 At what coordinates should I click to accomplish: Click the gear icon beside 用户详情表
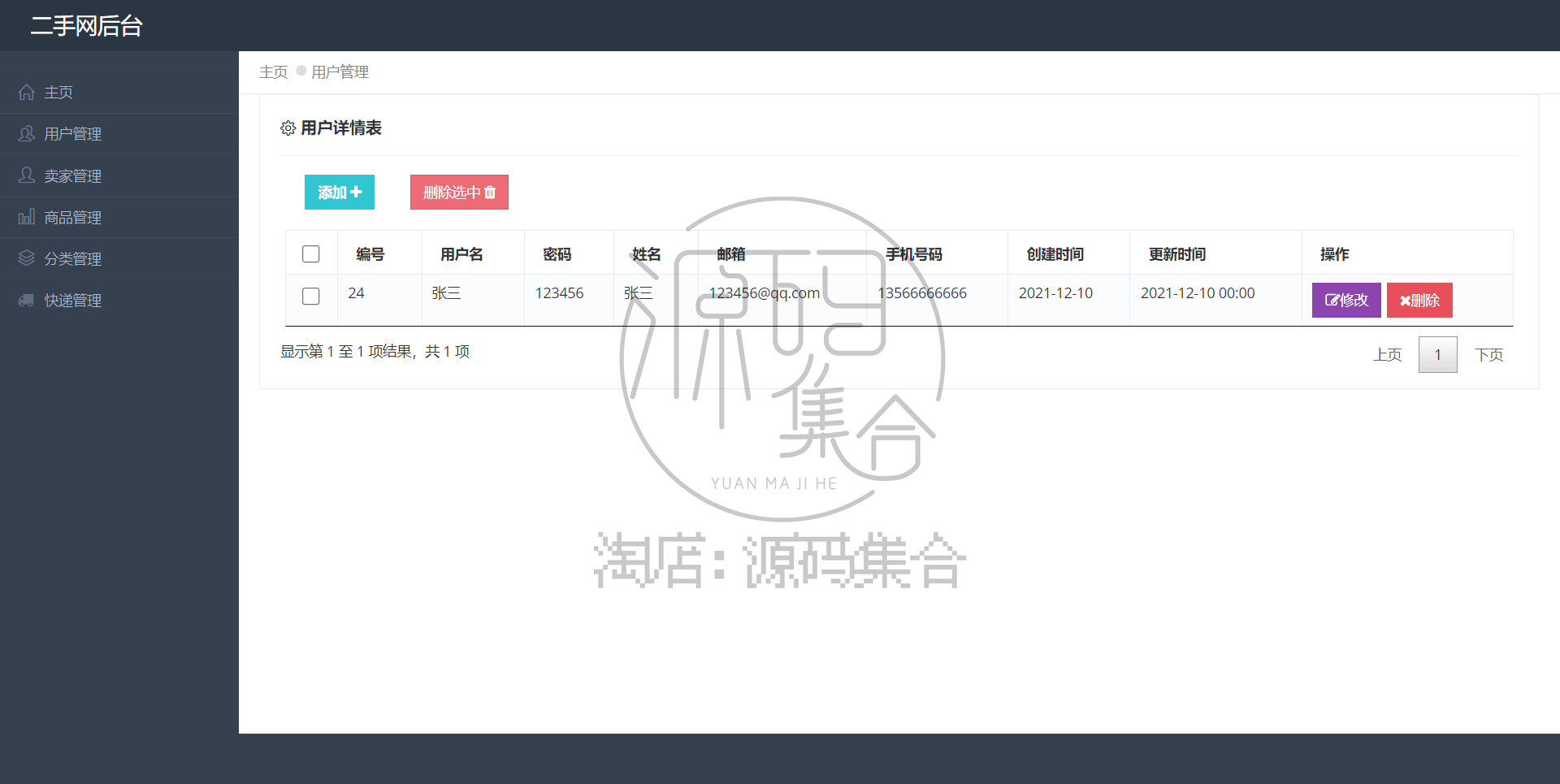pos(288,128)
